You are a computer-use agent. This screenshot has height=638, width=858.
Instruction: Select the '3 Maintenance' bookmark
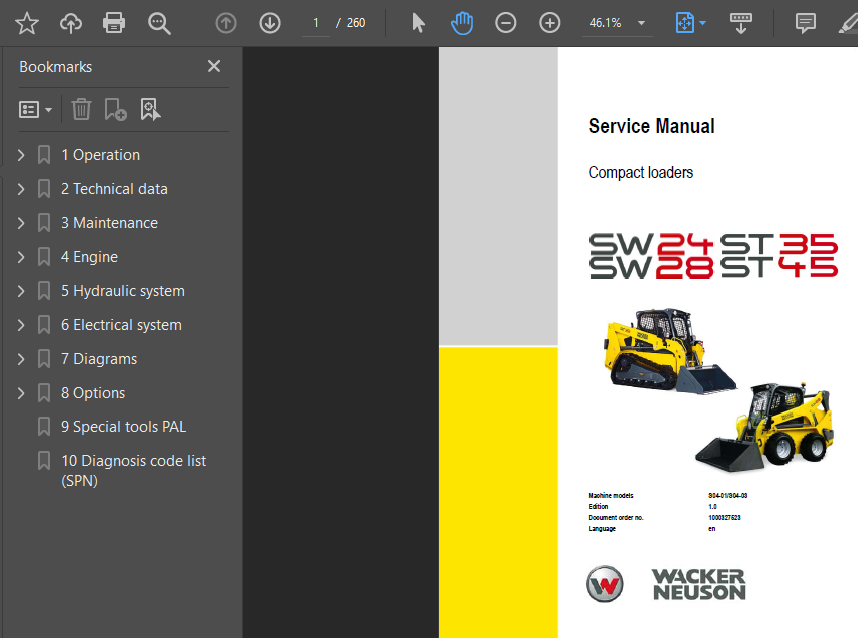tap(109, 222)
